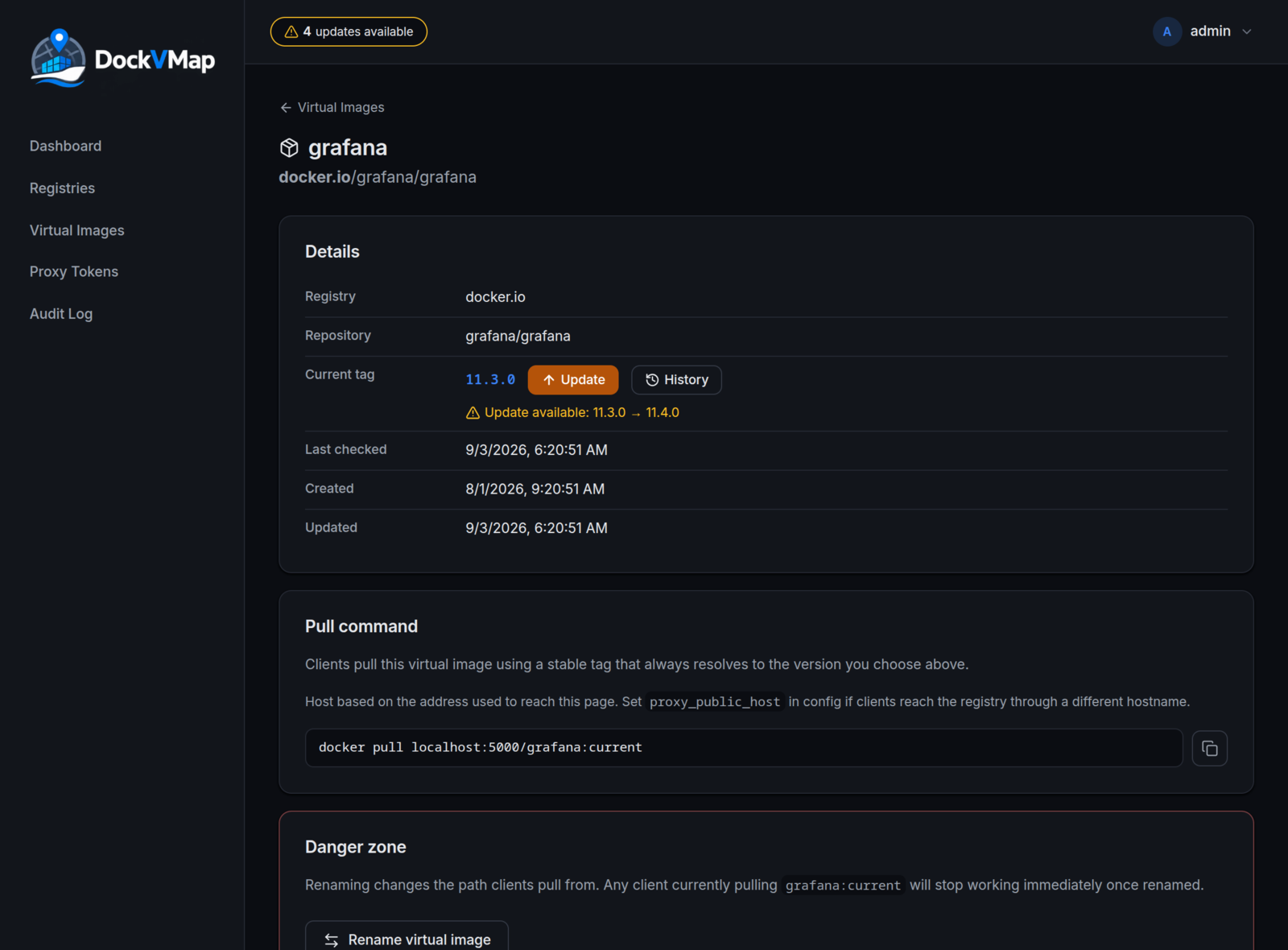Click the grafana:current code snippet in Danger zone
This screenshot has width=1288, height=950.
pos(843,886)
